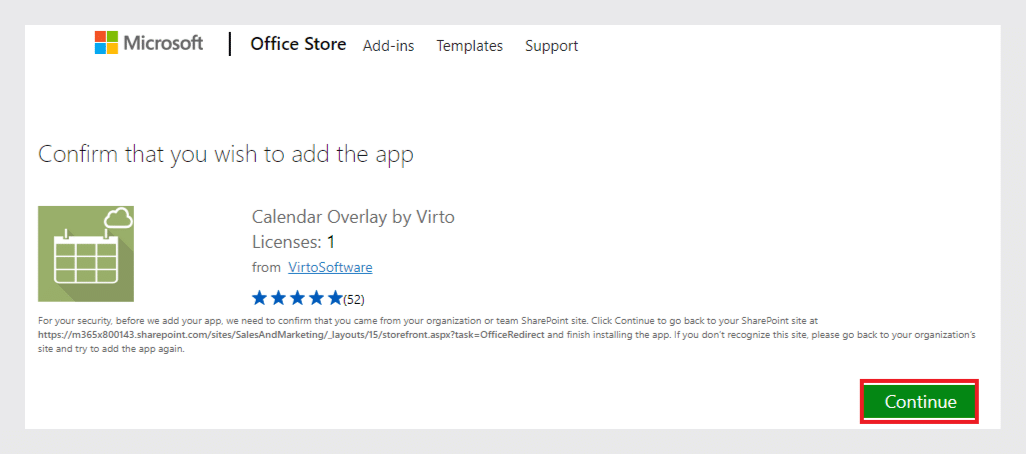Click the 'Licenses: 1' text

[x=293, y=242]
